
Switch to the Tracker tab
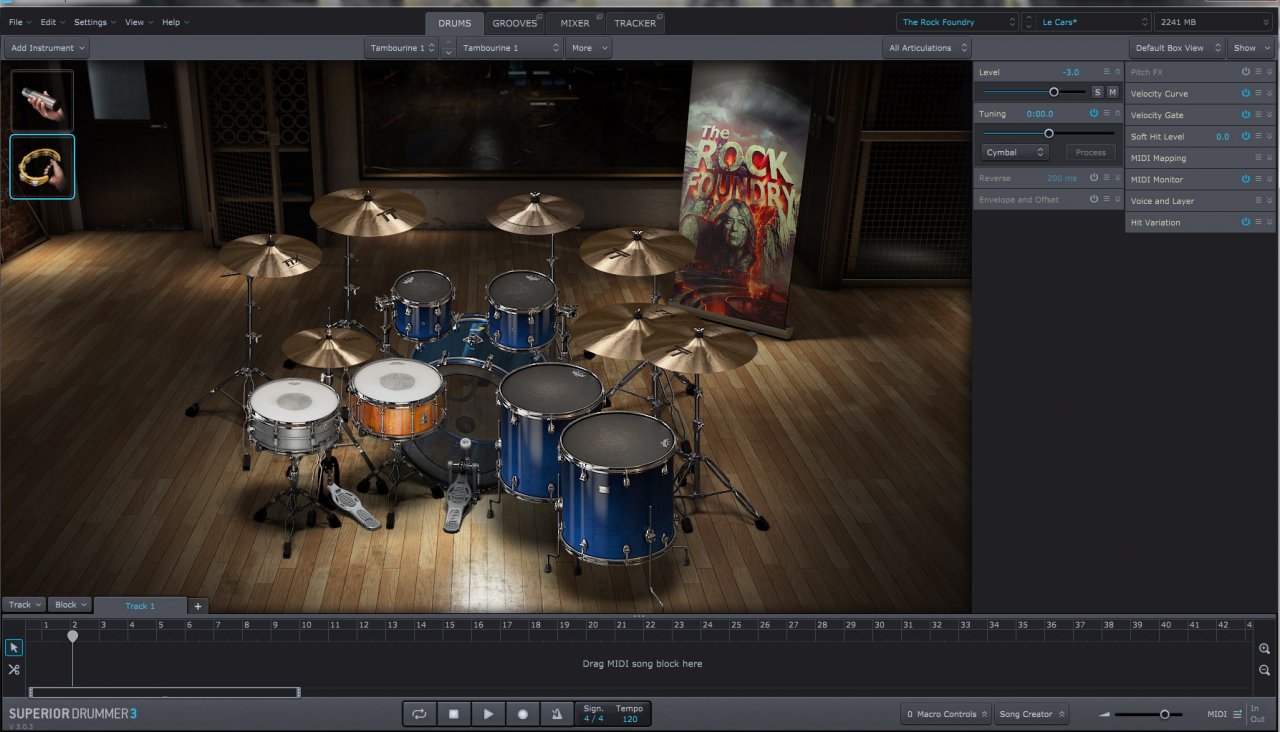tap(635, 23)
